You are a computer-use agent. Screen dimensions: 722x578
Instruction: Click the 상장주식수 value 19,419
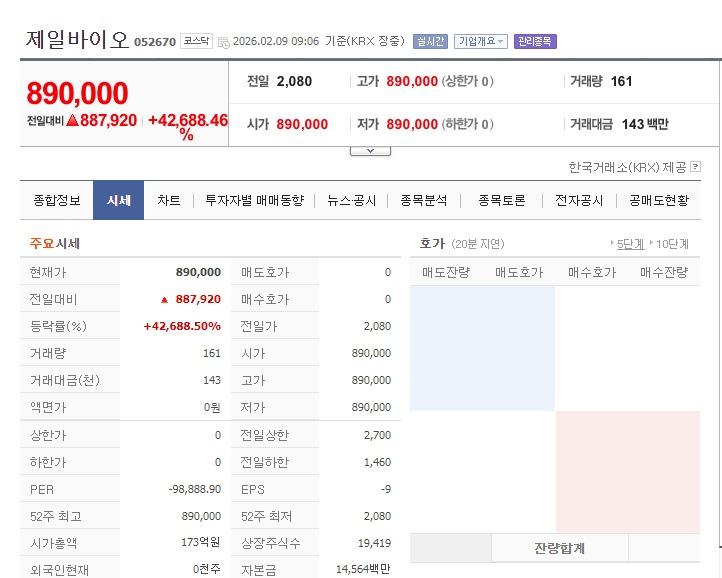374,543
